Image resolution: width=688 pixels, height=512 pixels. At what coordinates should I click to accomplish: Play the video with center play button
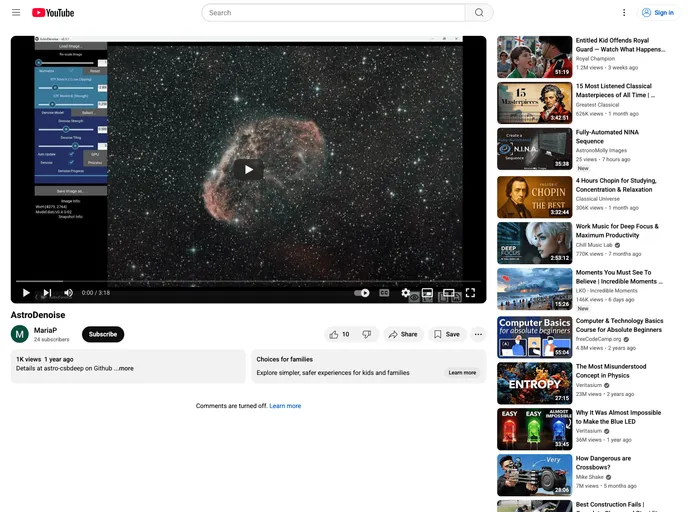pos(248,169)
